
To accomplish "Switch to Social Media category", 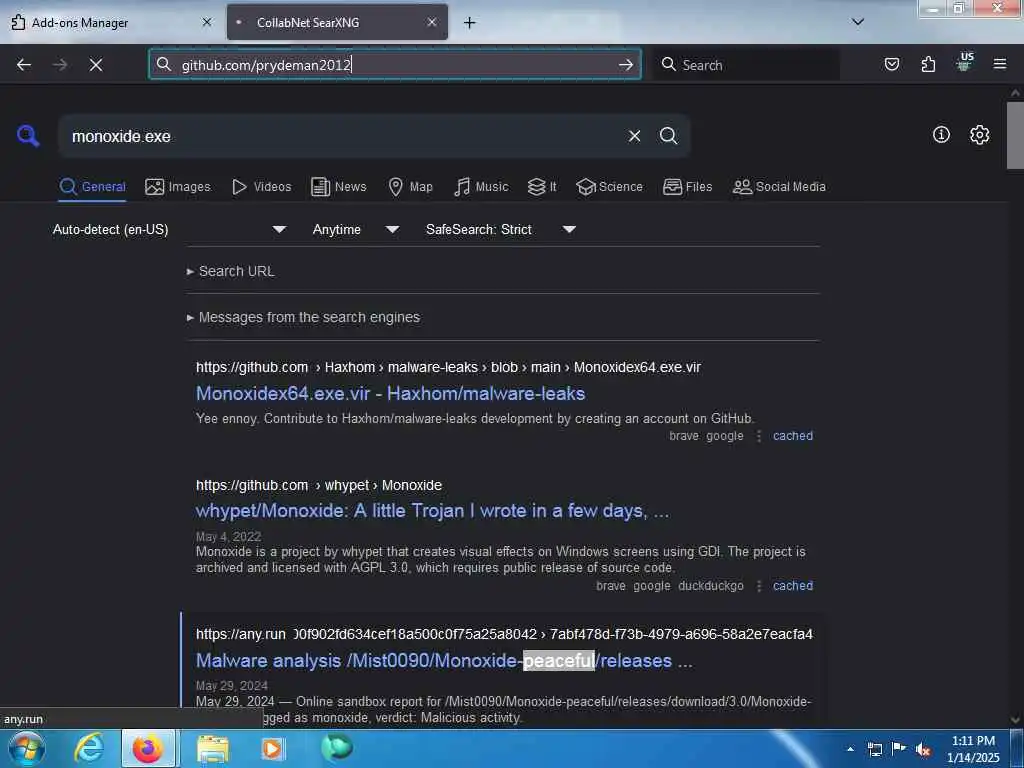I will 779,187.
